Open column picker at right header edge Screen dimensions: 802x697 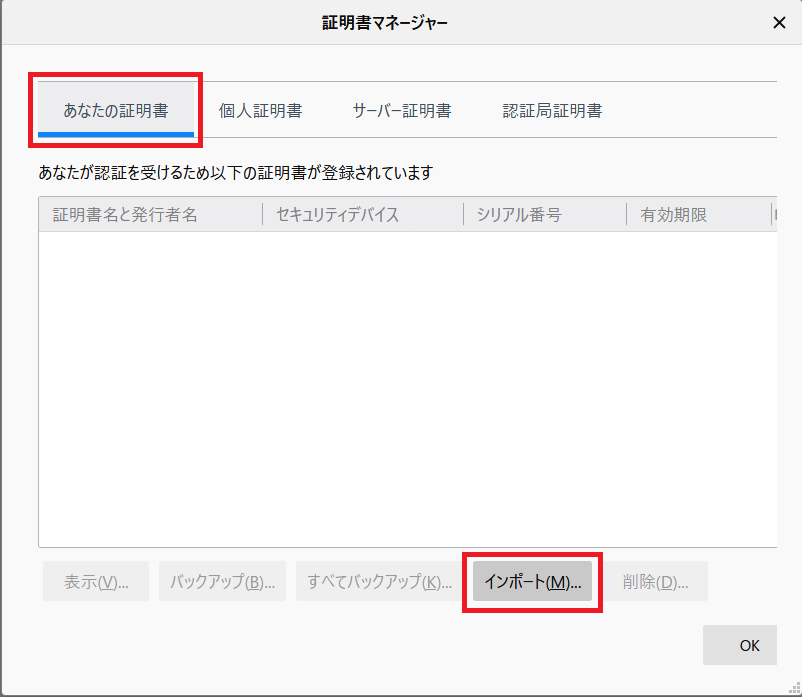tap(773, 215)
